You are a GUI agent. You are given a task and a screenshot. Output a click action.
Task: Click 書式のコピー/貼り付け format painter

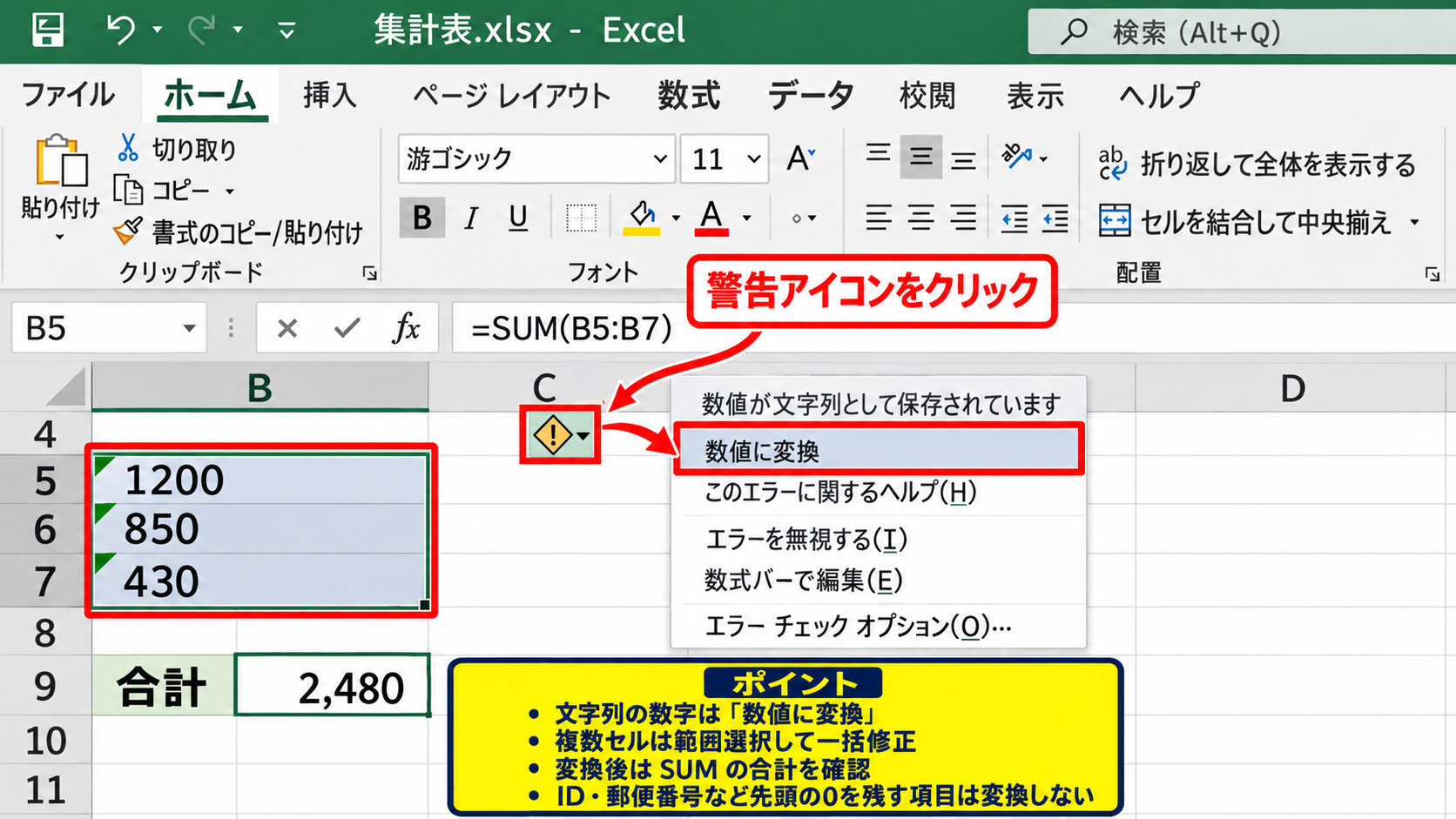click(238, 232)
